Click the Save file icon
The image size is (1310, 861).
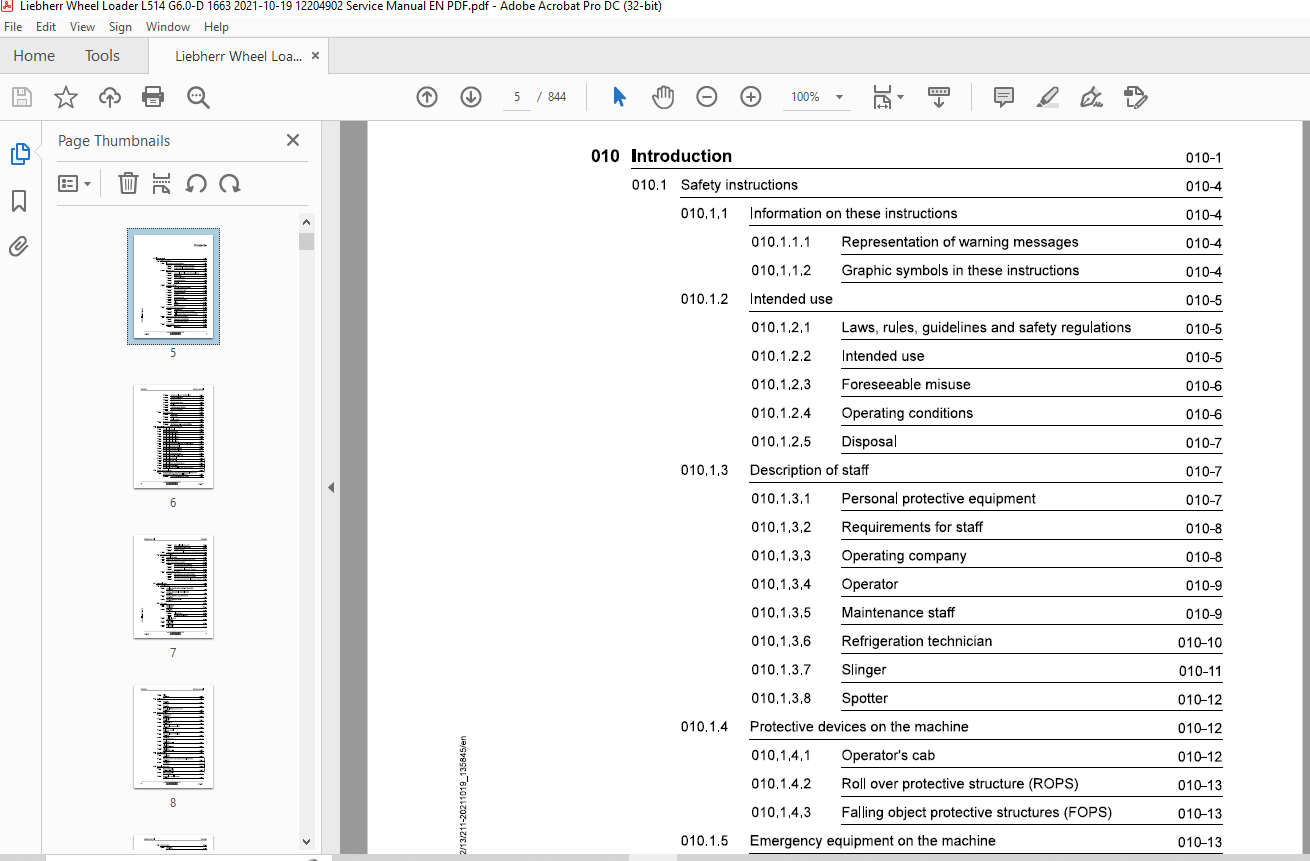tap(21, 97)
